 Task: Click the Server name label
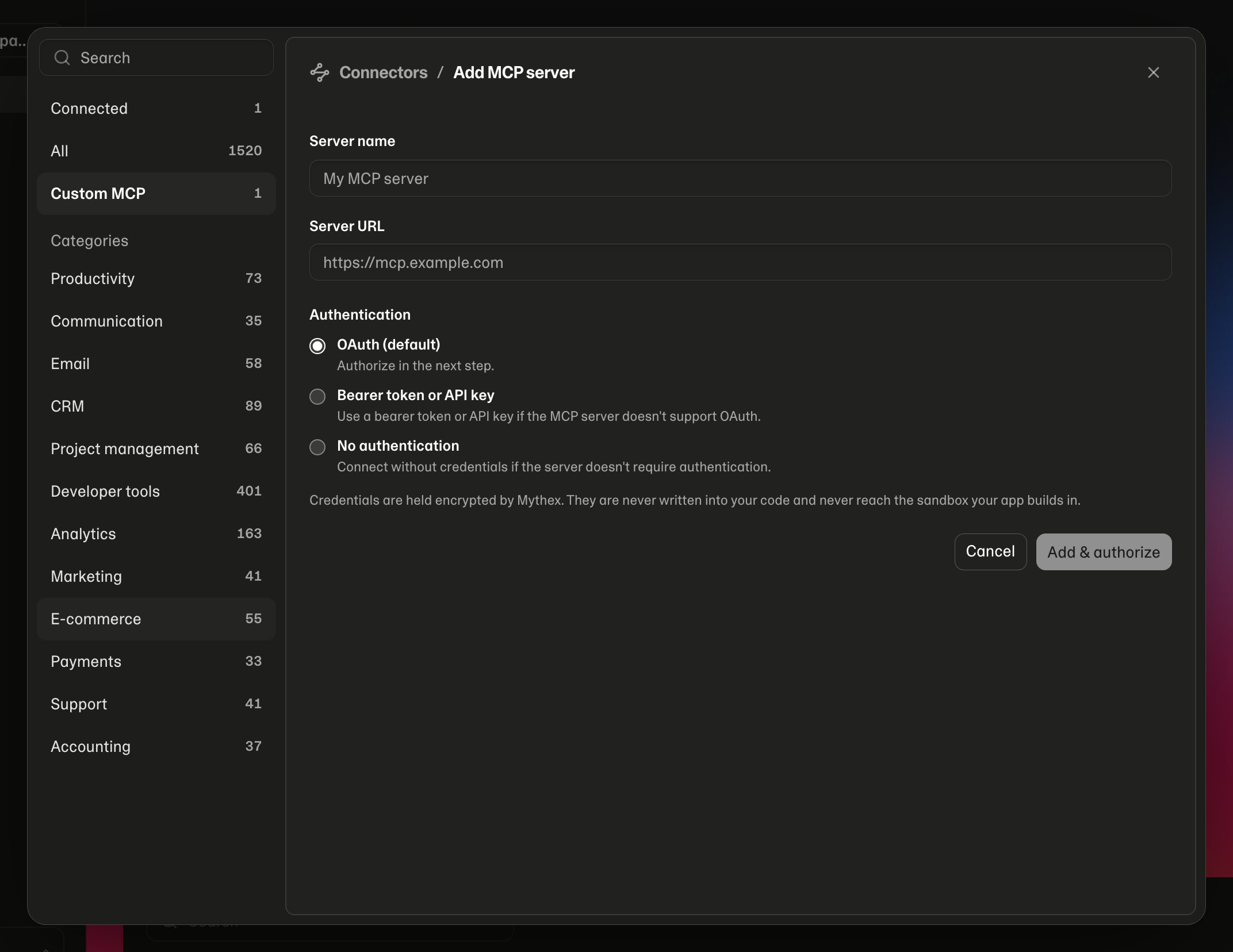point(352,141)
